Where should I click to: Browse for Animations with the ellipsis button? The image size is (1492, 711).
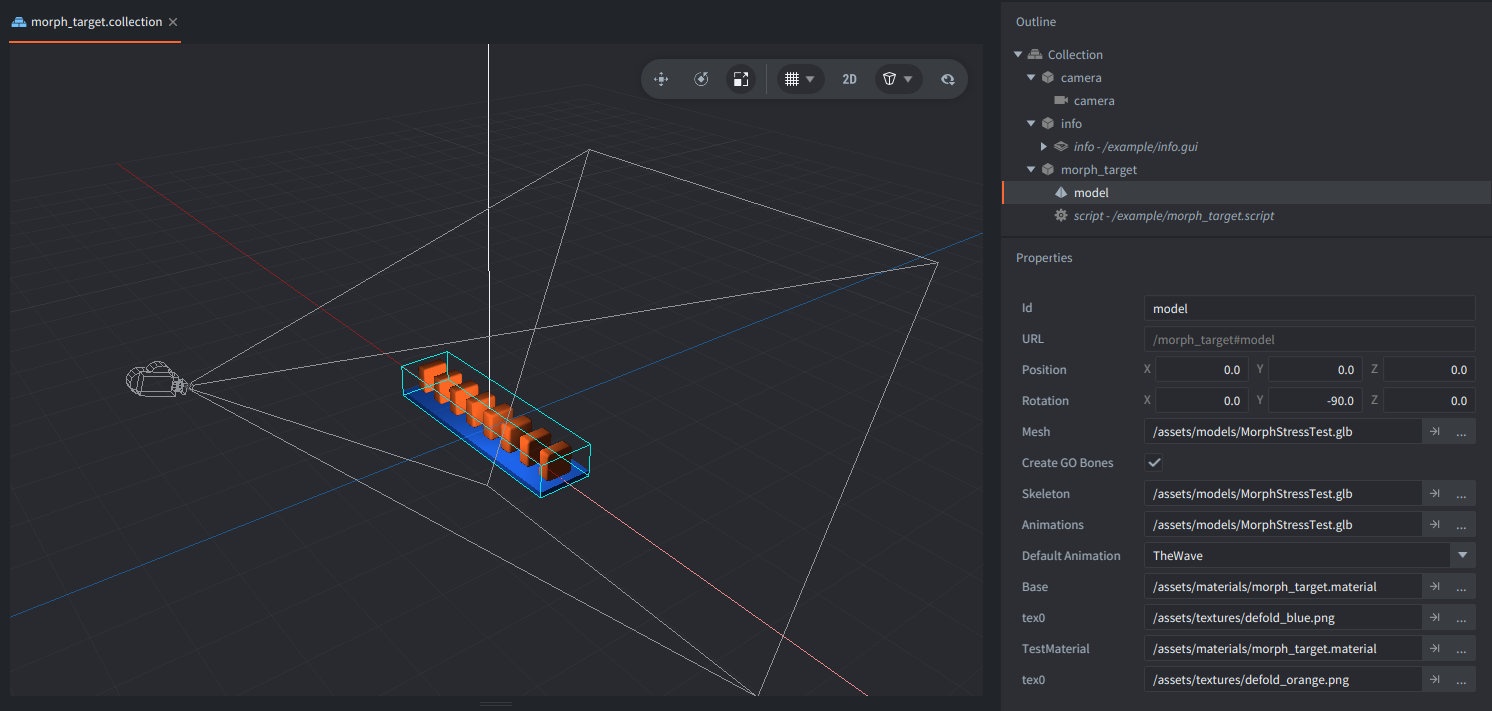point(1462,525)
